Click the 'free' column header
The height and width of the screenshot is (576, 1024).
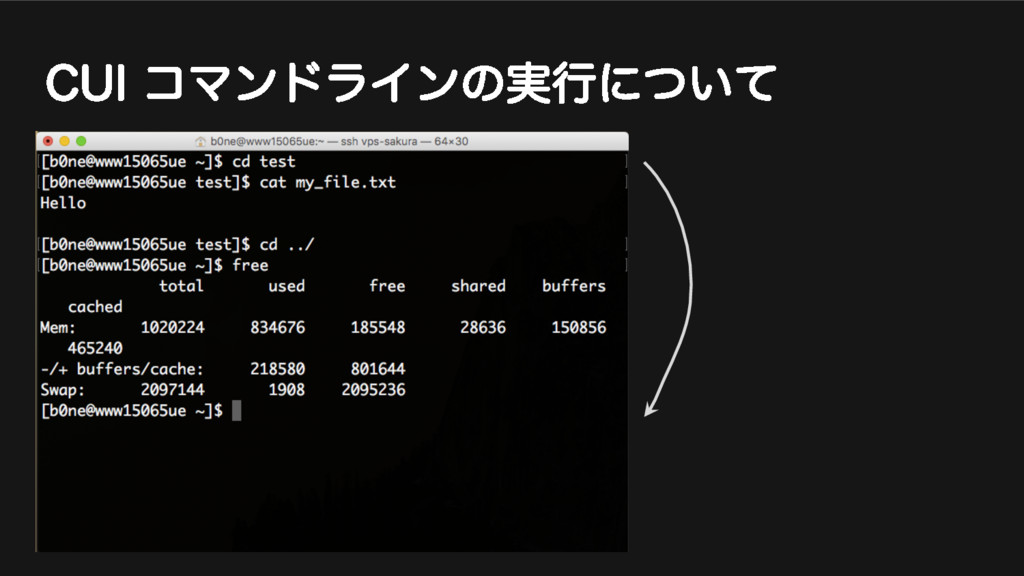point(387,286)
